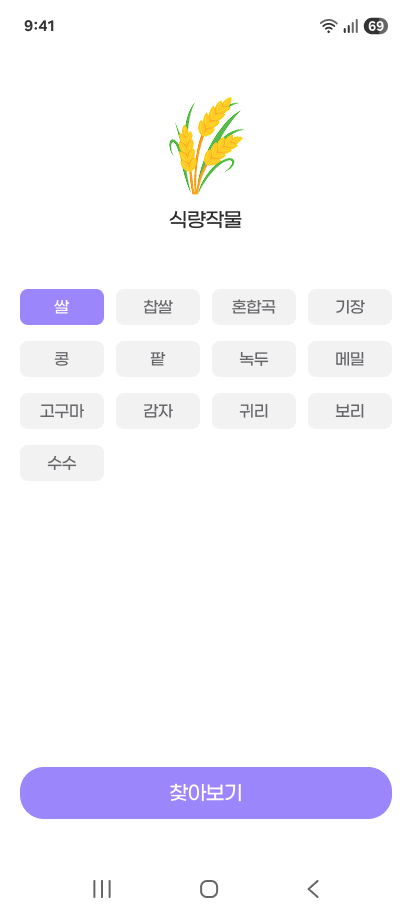Select the 혼합곡 chip
The height and width of the screenshot is (917, 412).
[x=254, y=307]
